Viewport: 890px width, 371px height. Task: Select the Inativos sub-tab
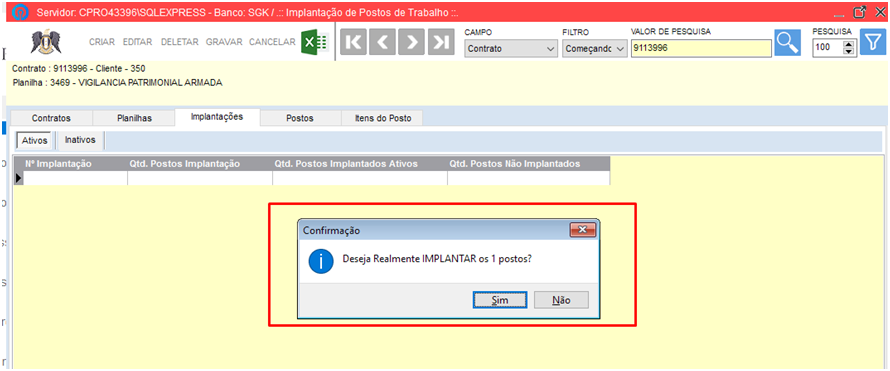[x=80, y=140]
